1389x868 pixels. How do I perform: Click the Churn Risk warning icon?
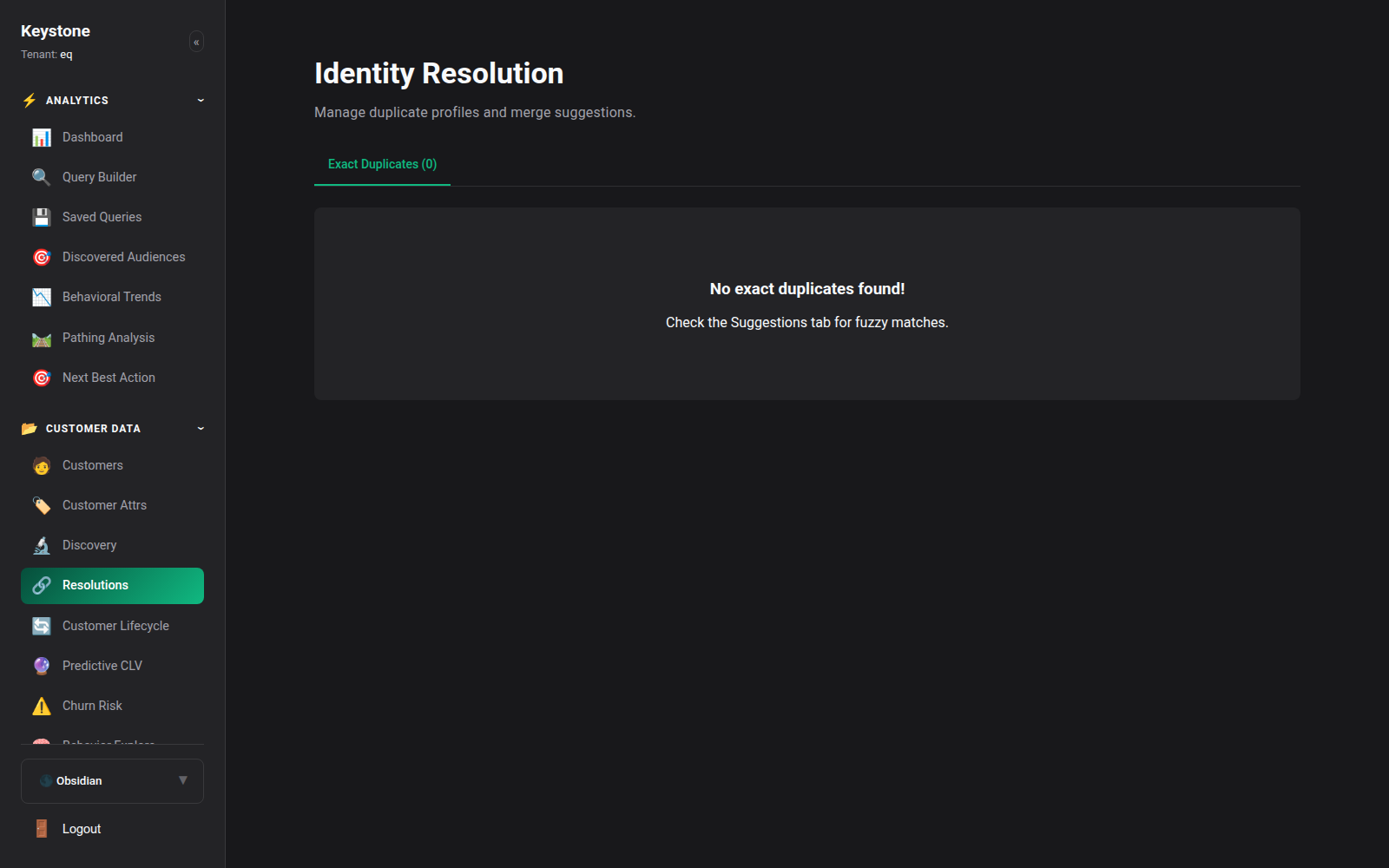(42, 706)
